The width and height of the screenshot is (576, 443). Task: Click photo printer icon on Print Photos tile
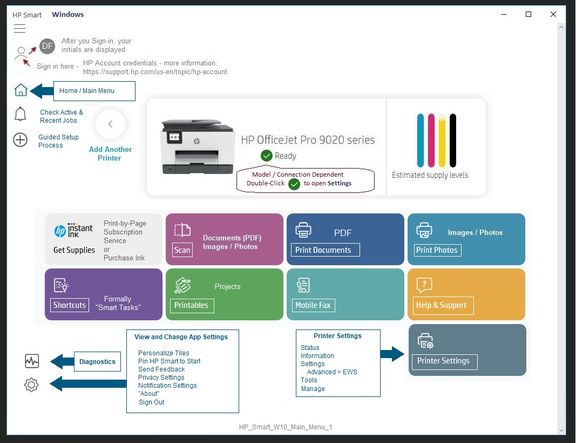tap(424, 230)
